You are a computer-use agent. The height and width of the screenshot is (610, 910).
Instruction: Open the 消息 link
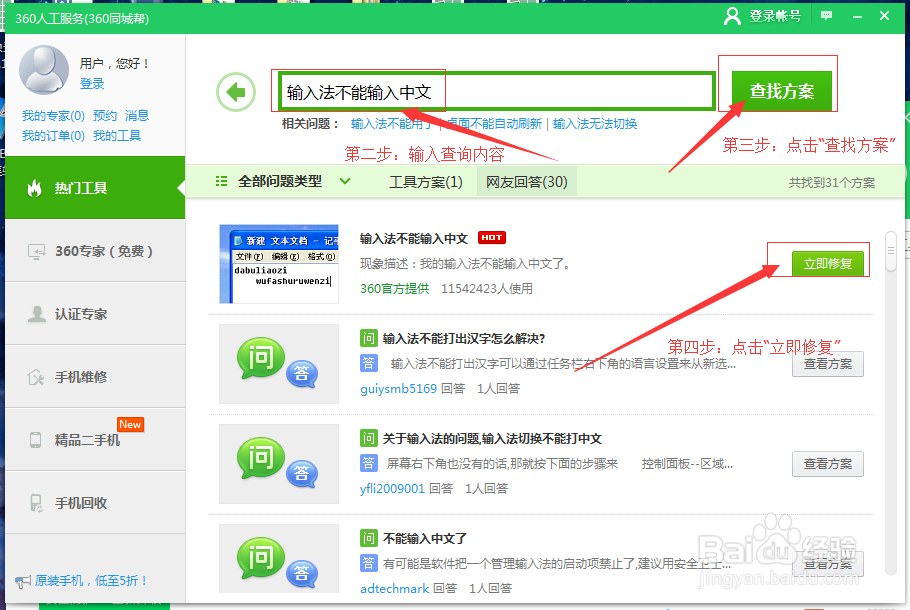137,115
